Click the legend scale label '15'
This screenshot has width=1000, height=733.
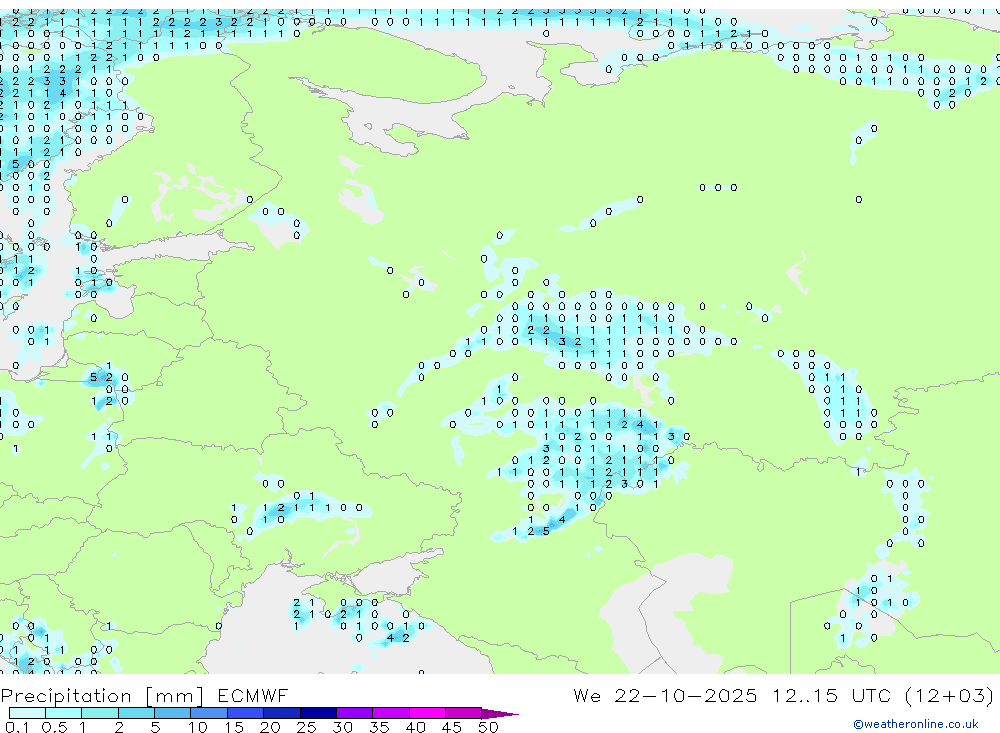tap(234, 727)
